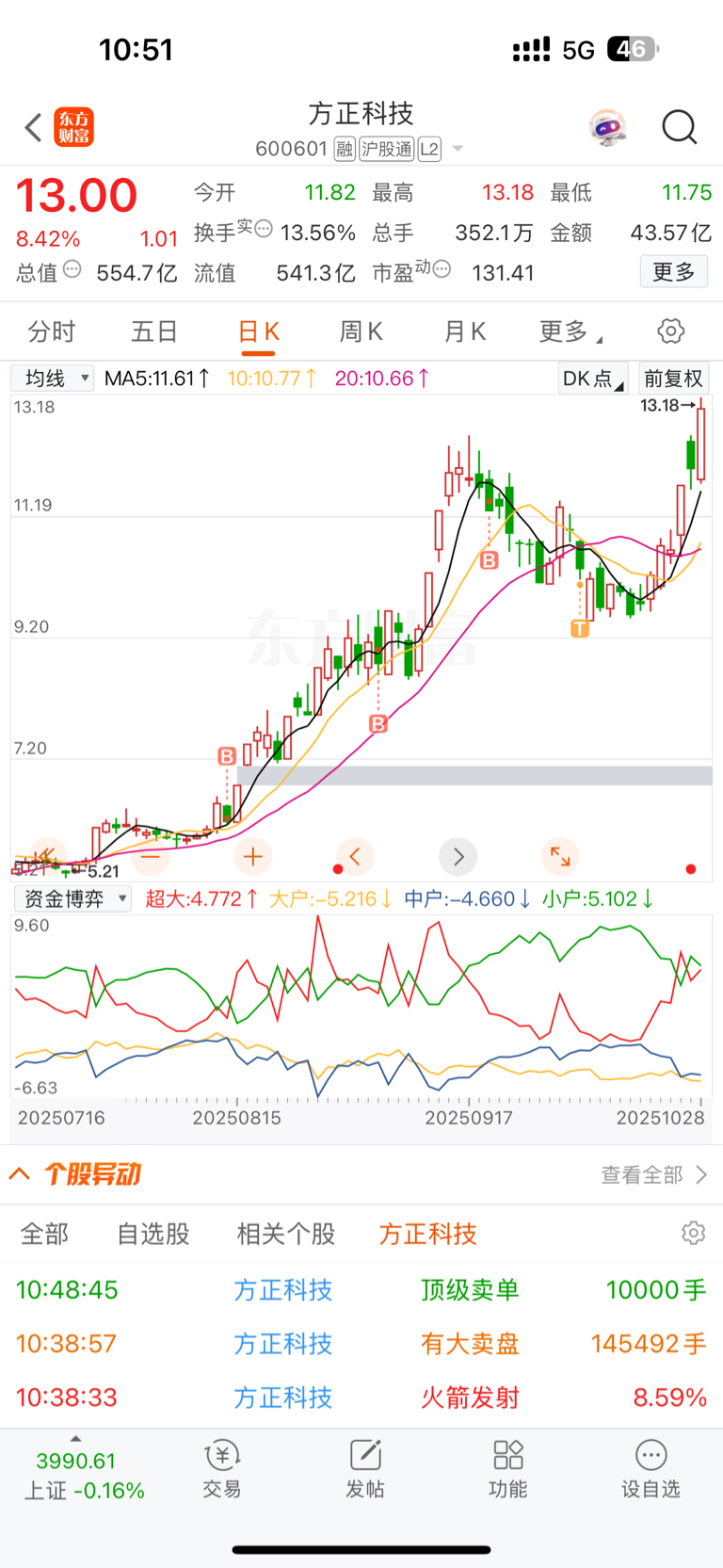Expand the 上证 index bar

[x=75, y=1438]
